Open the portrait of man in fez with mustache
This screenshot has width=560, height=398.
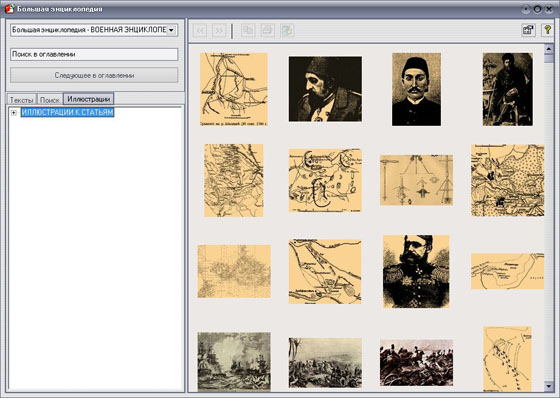point(416,89)
